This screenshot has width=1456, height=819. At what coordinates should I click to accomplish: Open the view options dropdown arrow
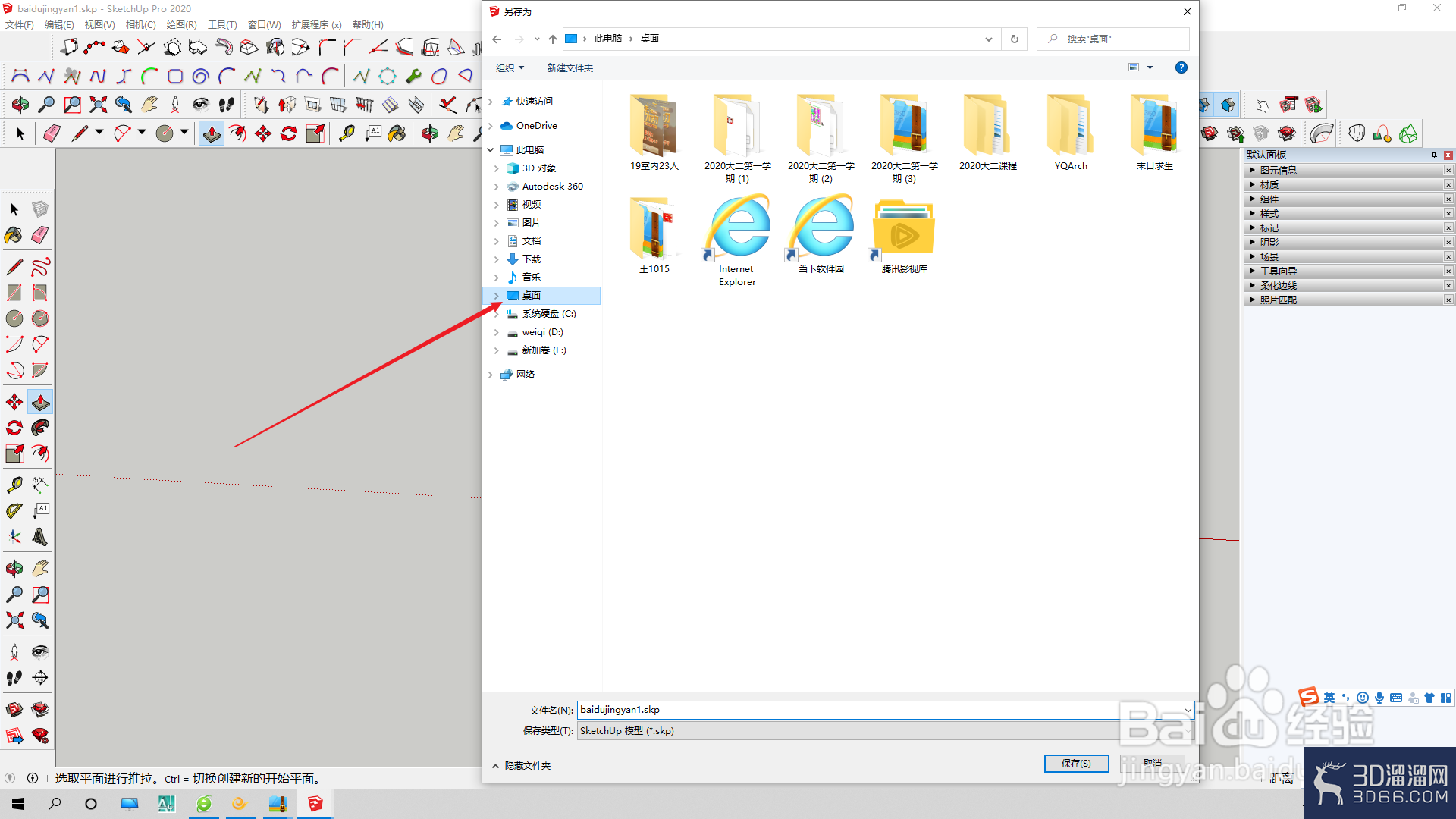1150,67
